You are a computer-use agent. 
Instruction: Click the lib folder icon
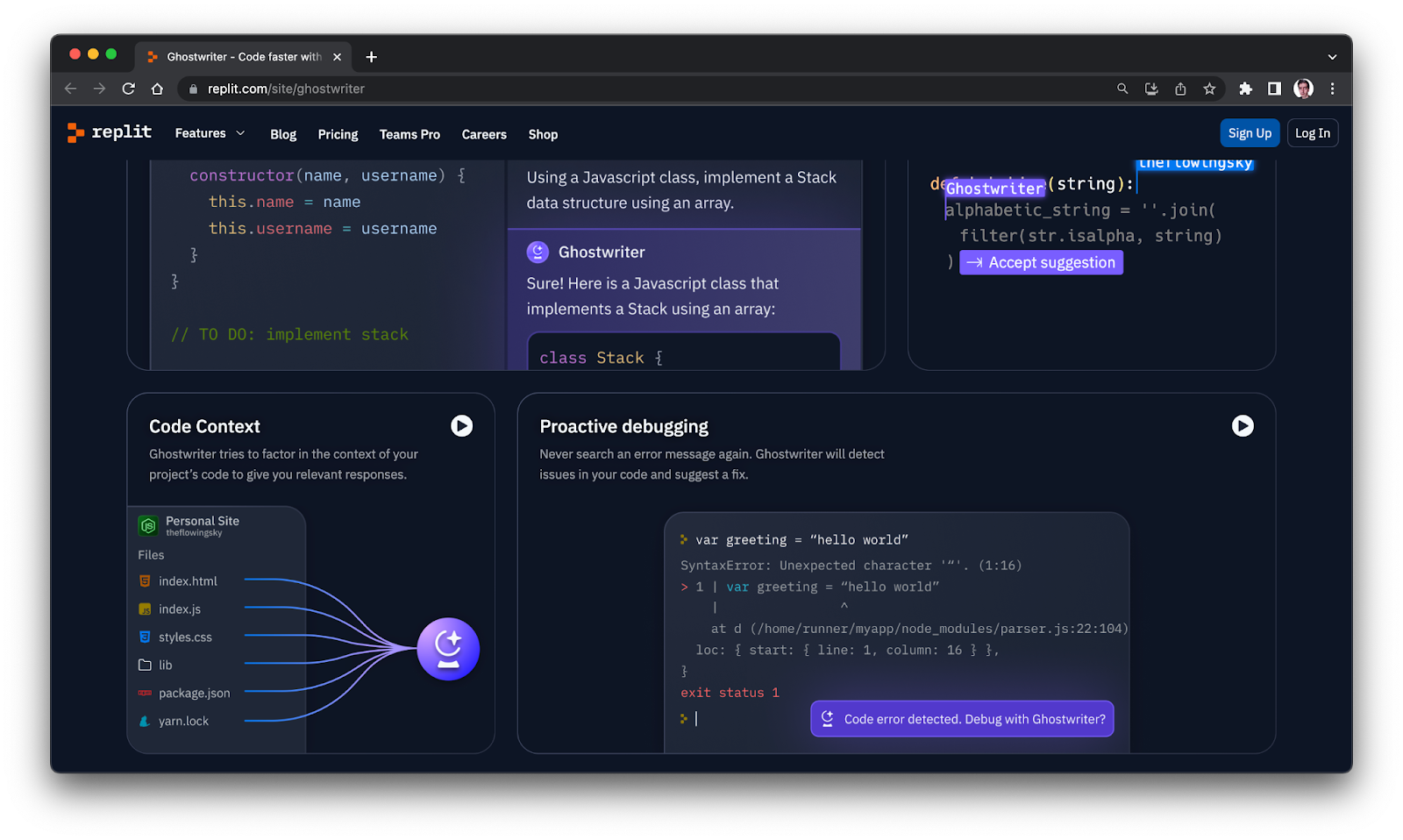(x=145, y=666)
